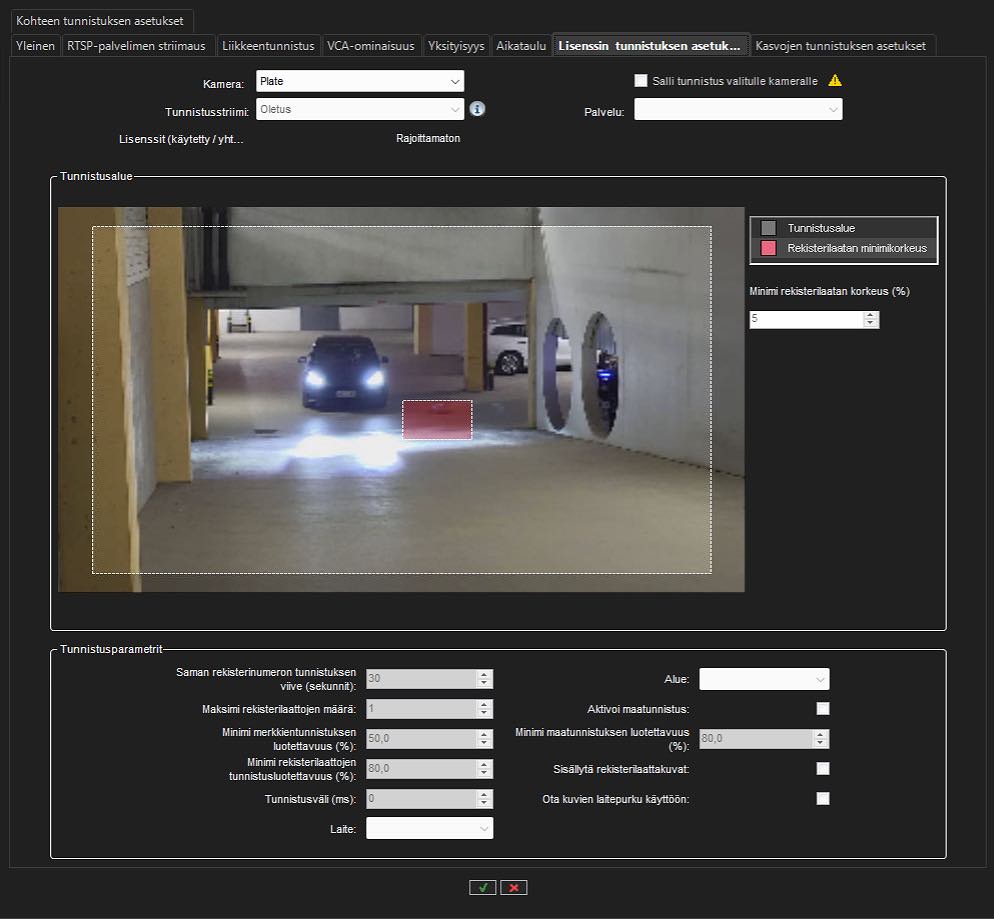Click the info icon beside Tunnistusstriimi
Viewport: 994px width, 919px height.
477,109
